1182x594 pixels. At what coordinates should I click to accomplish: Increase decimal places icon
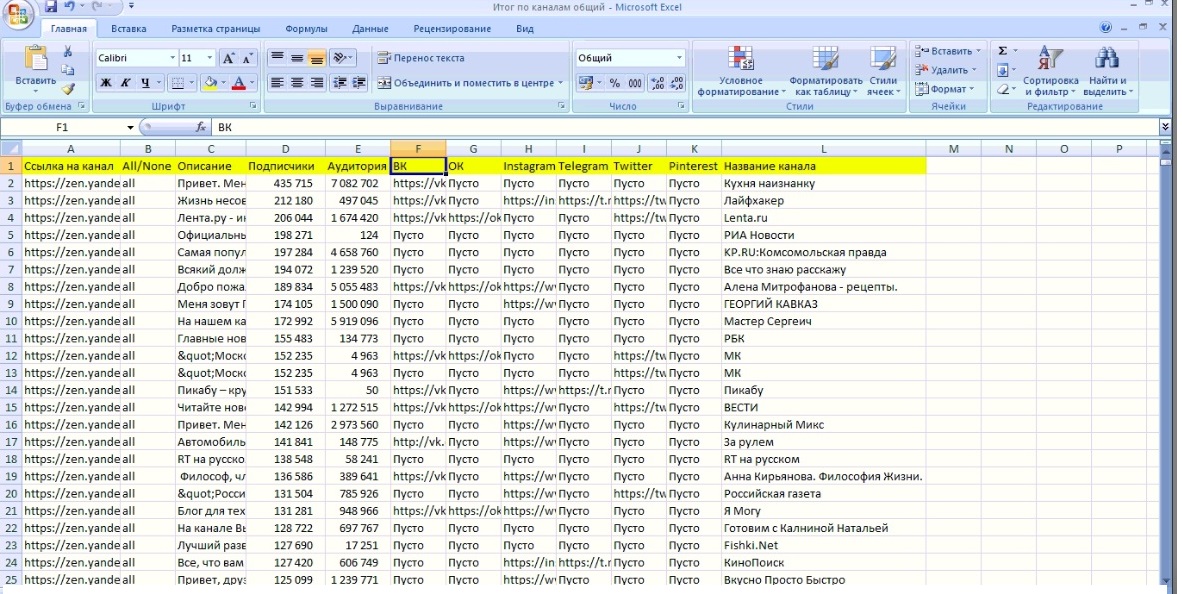(657, 83)
